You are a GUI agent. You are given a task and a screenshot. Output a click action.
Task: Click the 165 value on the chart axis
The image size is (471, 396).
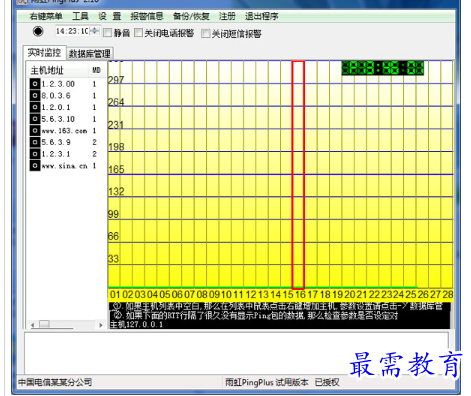[116, 169]
